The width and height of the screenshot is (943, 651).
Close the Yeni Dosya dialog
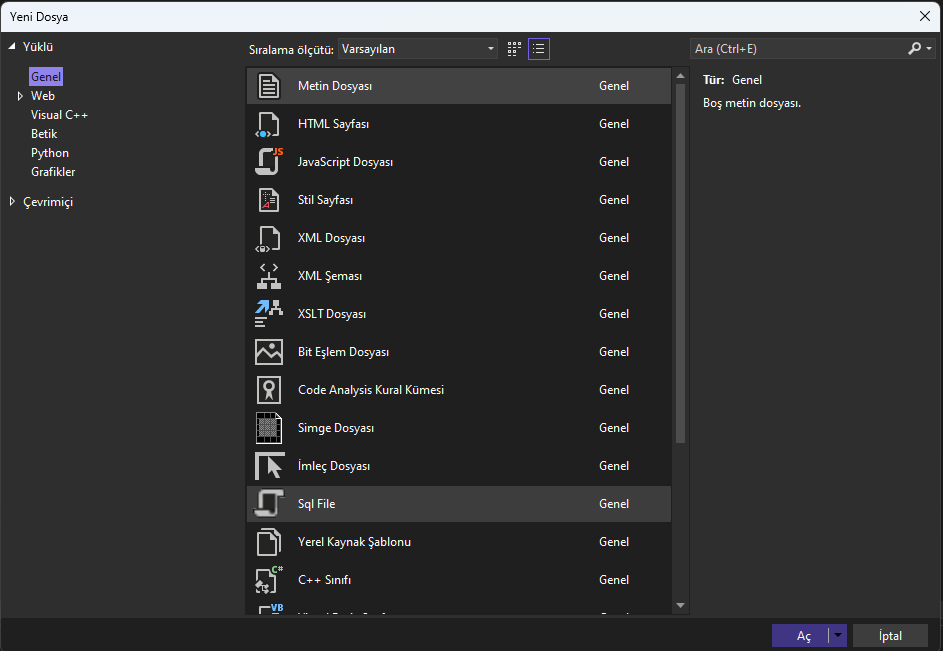point(925,16)
